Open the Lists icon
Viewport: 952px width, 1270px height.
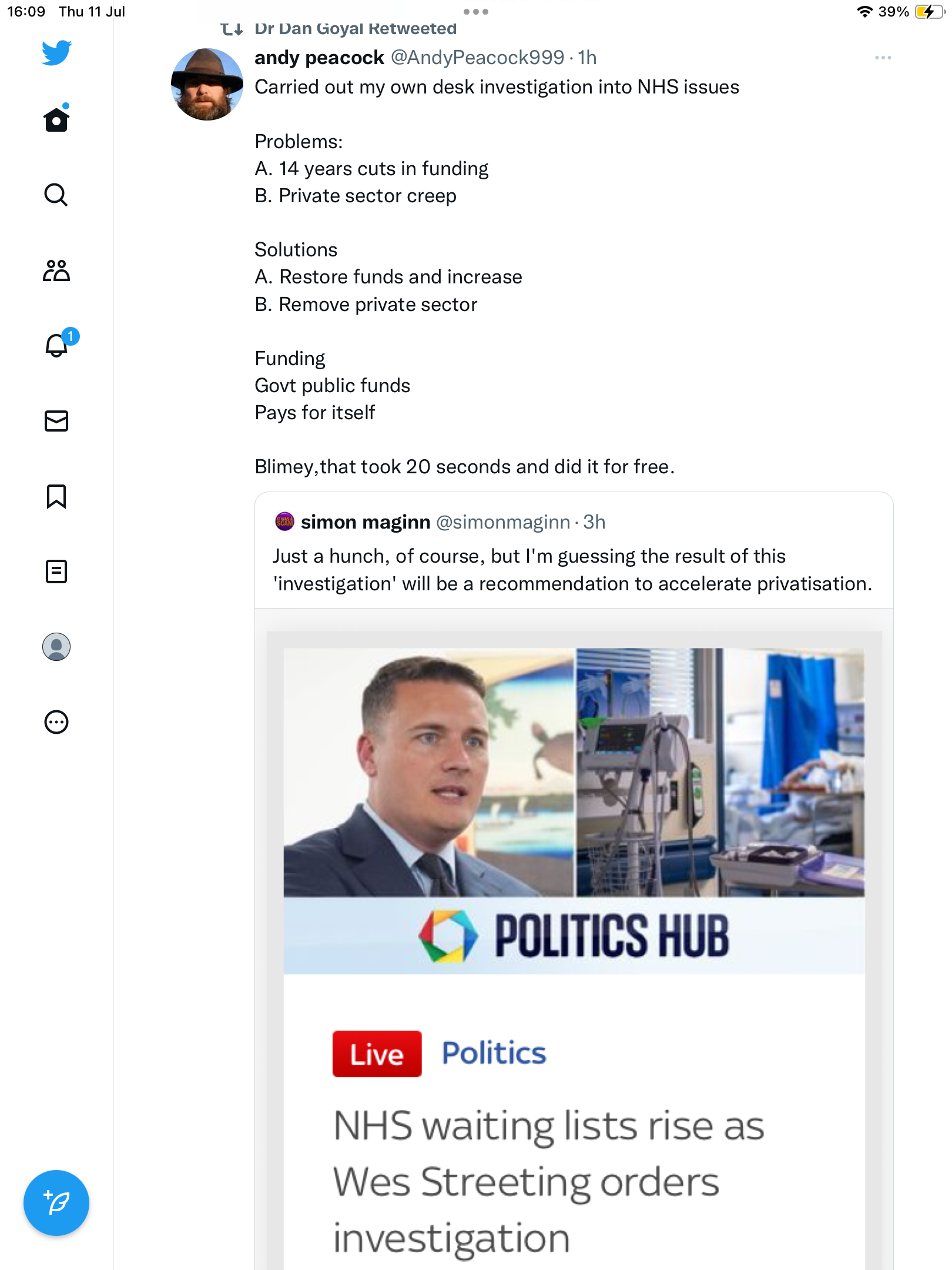point(56,571)
